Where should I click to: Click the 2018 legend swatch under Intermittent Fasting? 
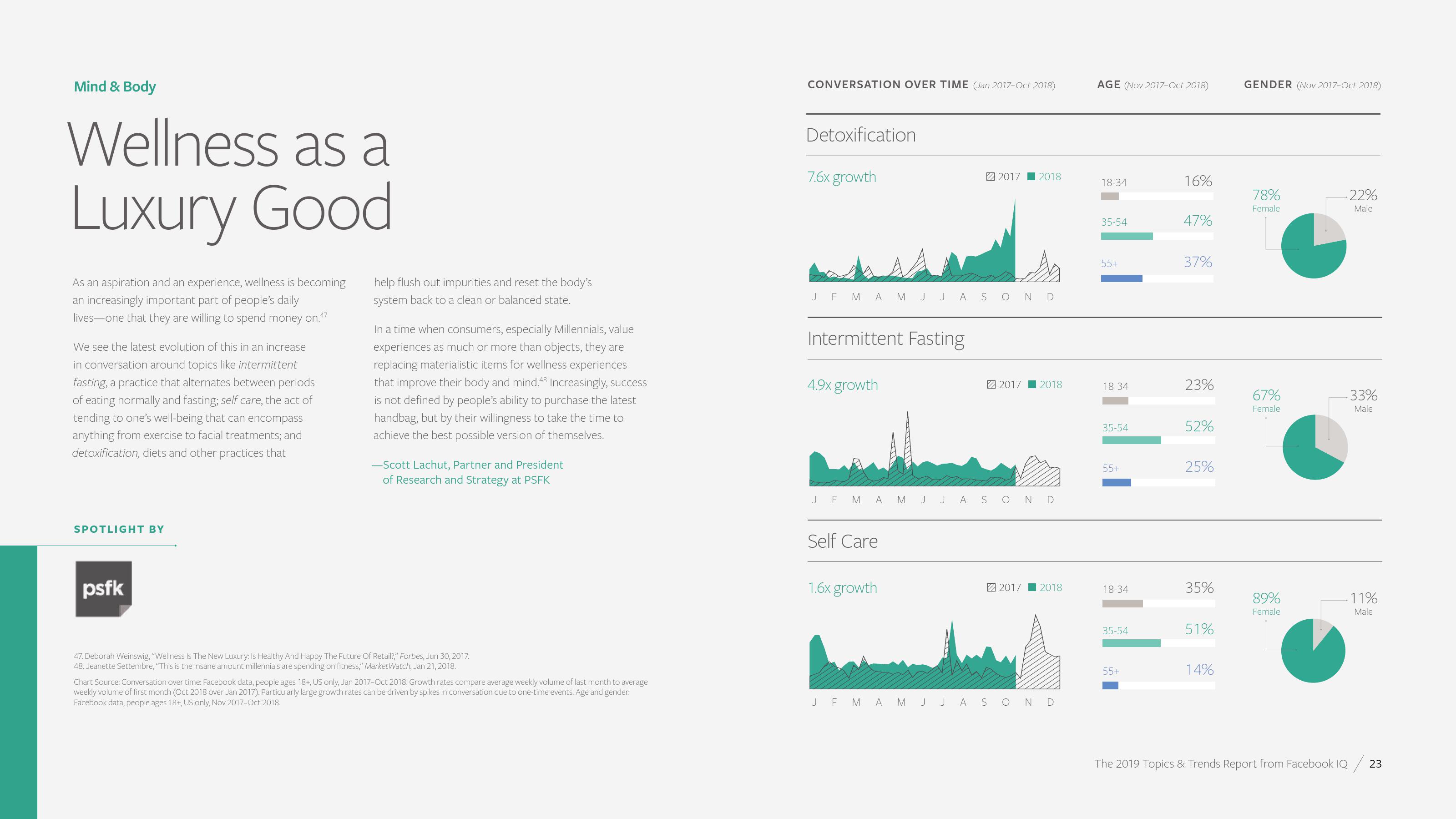(1032, 384)
